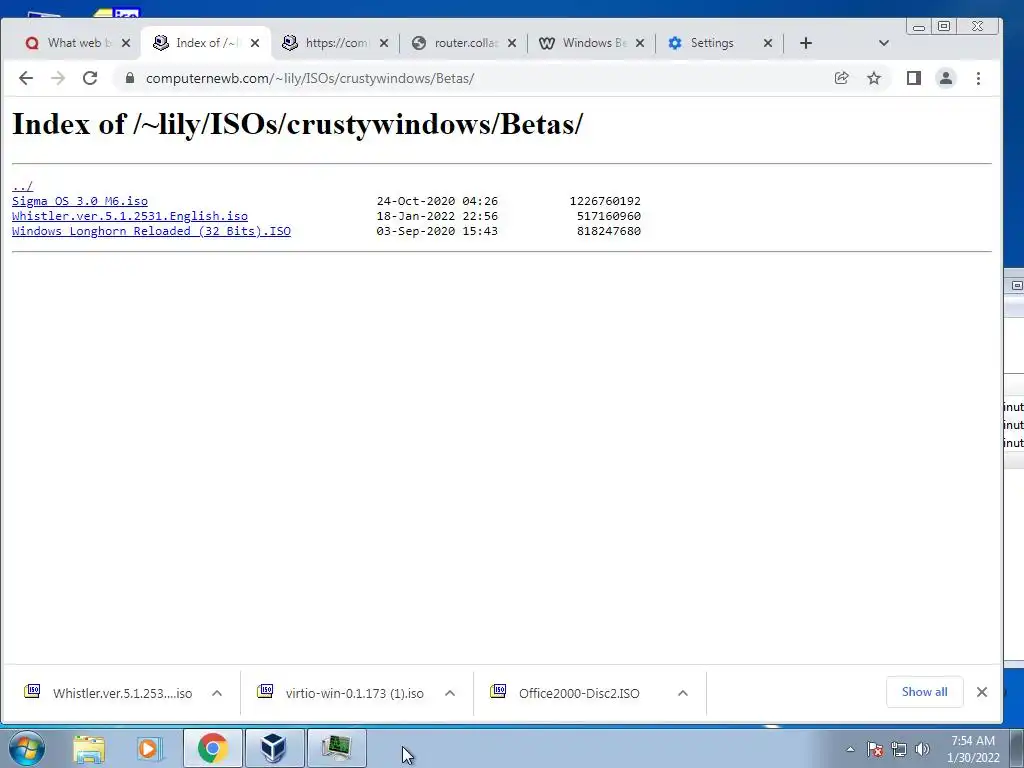Close the router.colla tab
Image resolution: width=1024 pixels, height=768 pixels.
coord(512,43)
